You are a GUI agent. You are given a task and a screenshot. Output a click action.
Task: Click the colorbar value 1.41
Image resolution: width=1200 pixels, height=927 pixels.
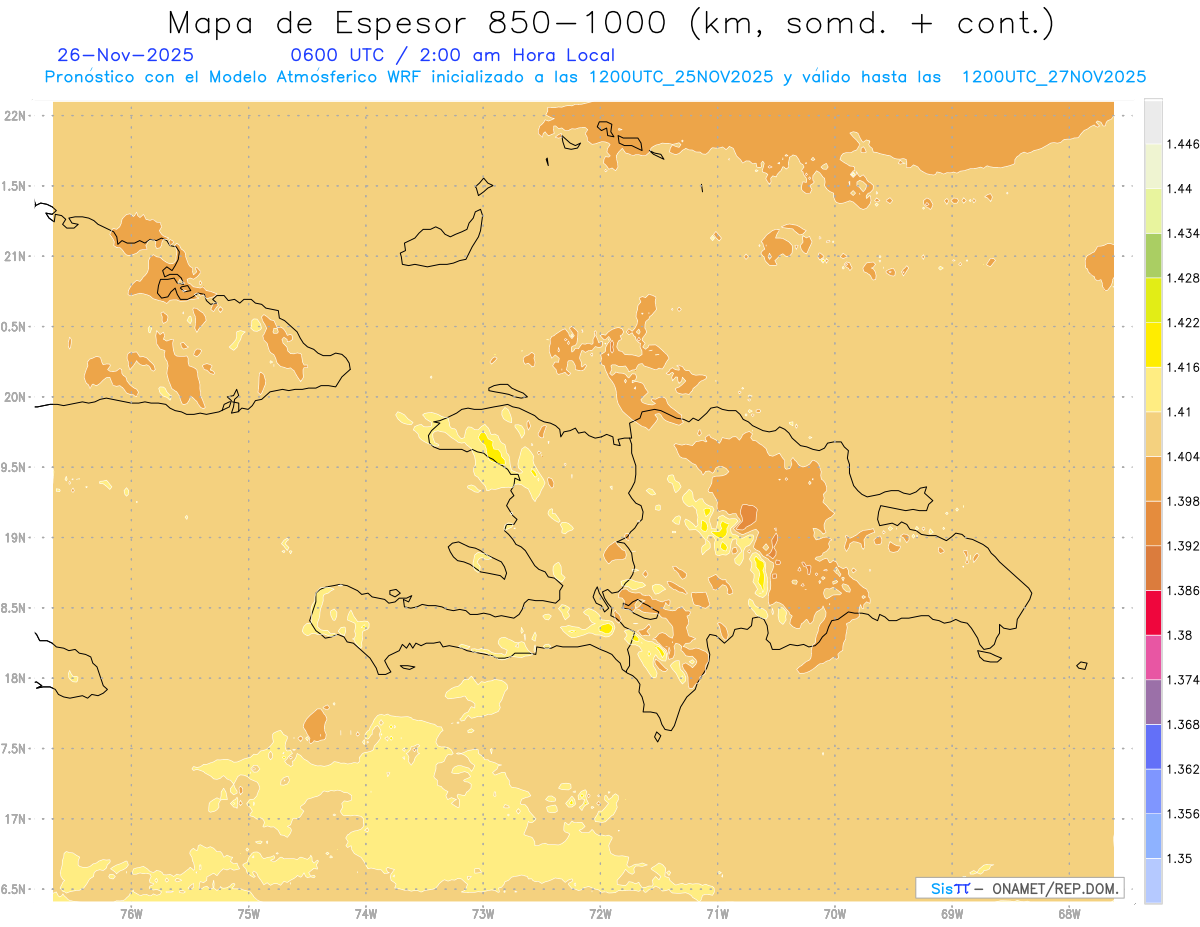tap(1180, 412)
